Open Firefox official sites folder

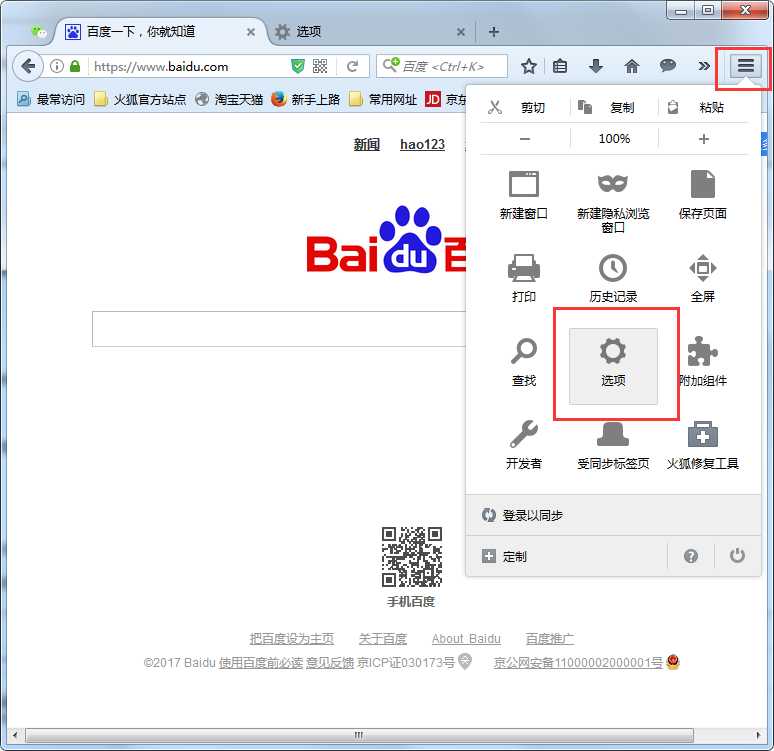point(140,99)
